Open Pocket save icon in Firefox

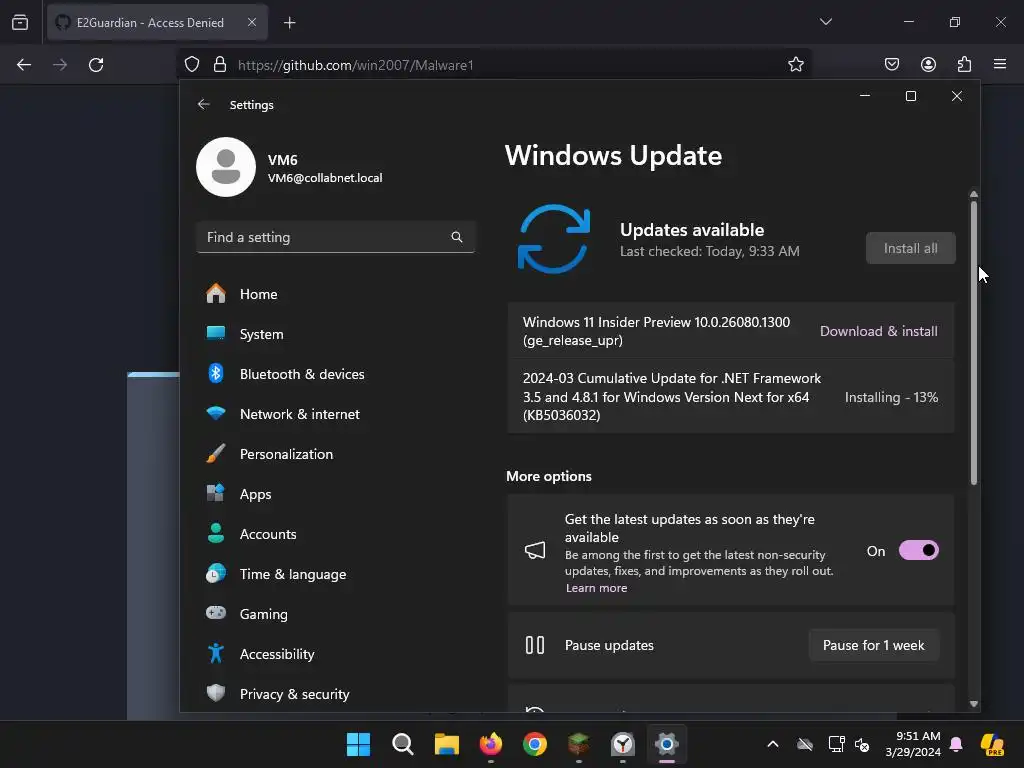tap(891, 64)
